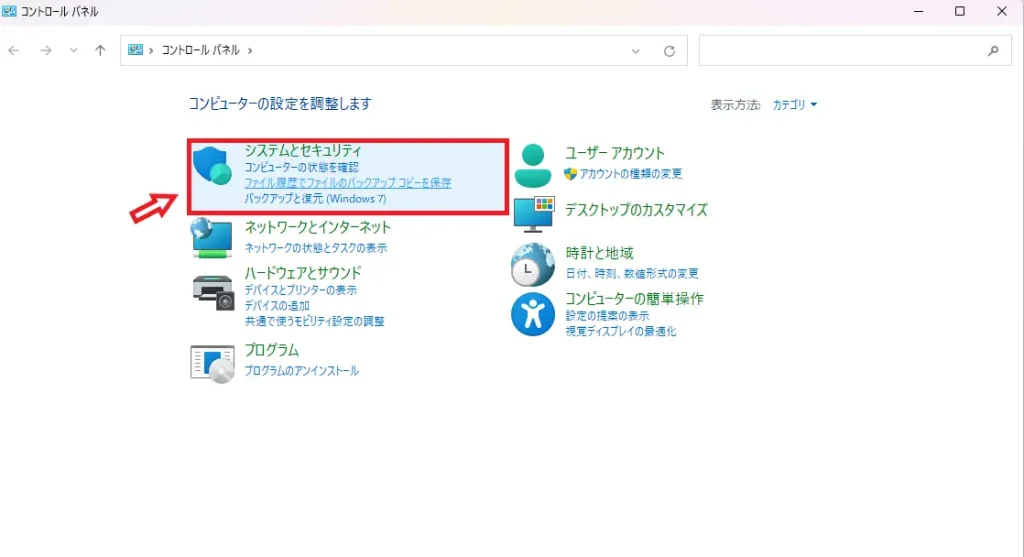Screen dimensions: 1024x557
Task: Refresh the Control Panel view
Action: coord(669,51)
